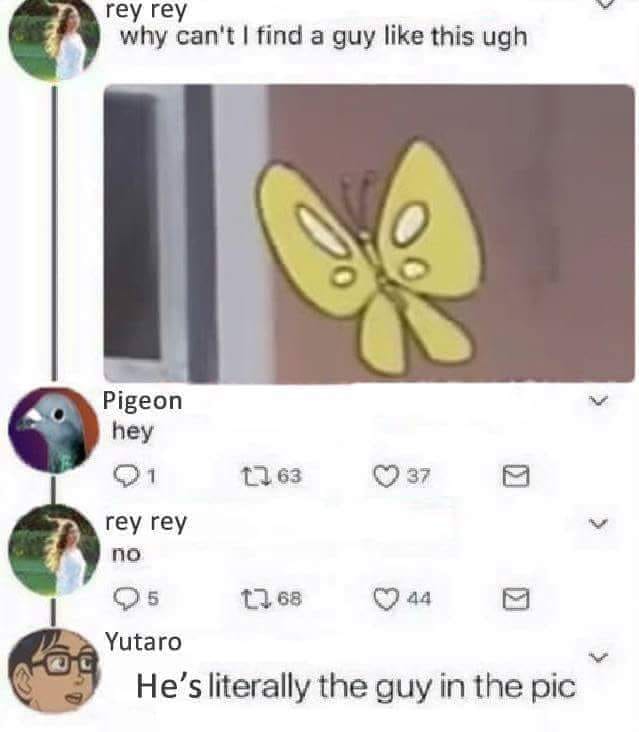
Task: Share rey rey's "no" tweet by message
Action: (x=516, y=599)
